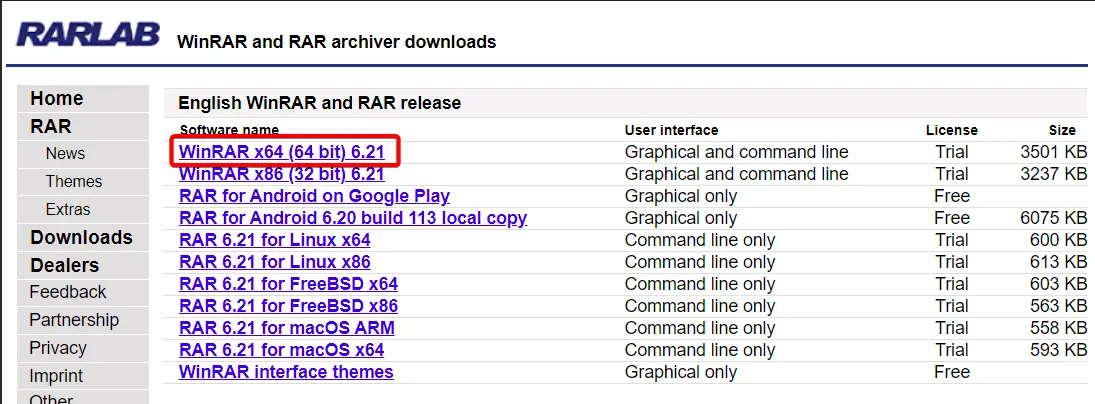The image size is (1095, 404).
Task: Download RAR for Android 6.20 local copy
Action: tap(353, 218)
